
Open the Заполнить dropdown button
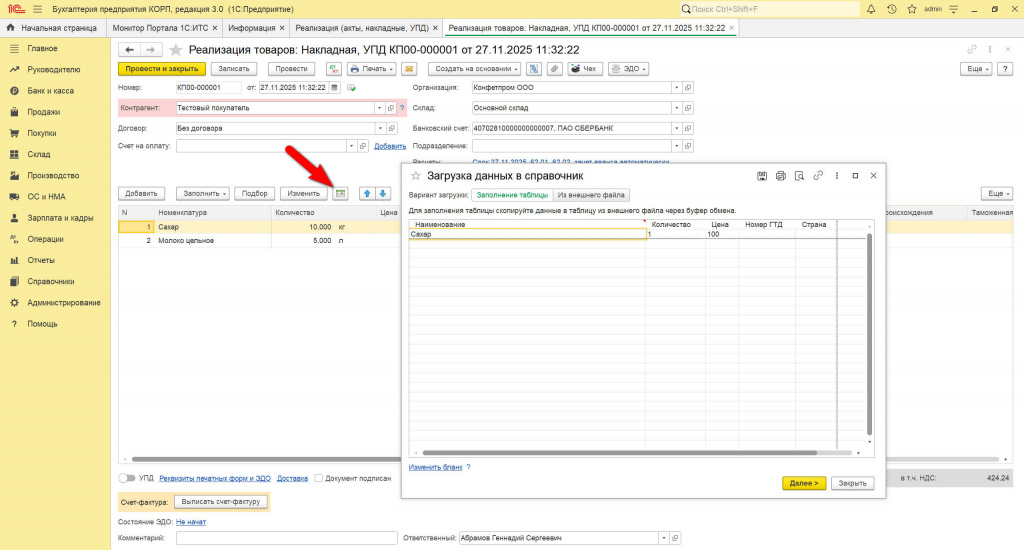pyautogui.click(x=203, y=193)
